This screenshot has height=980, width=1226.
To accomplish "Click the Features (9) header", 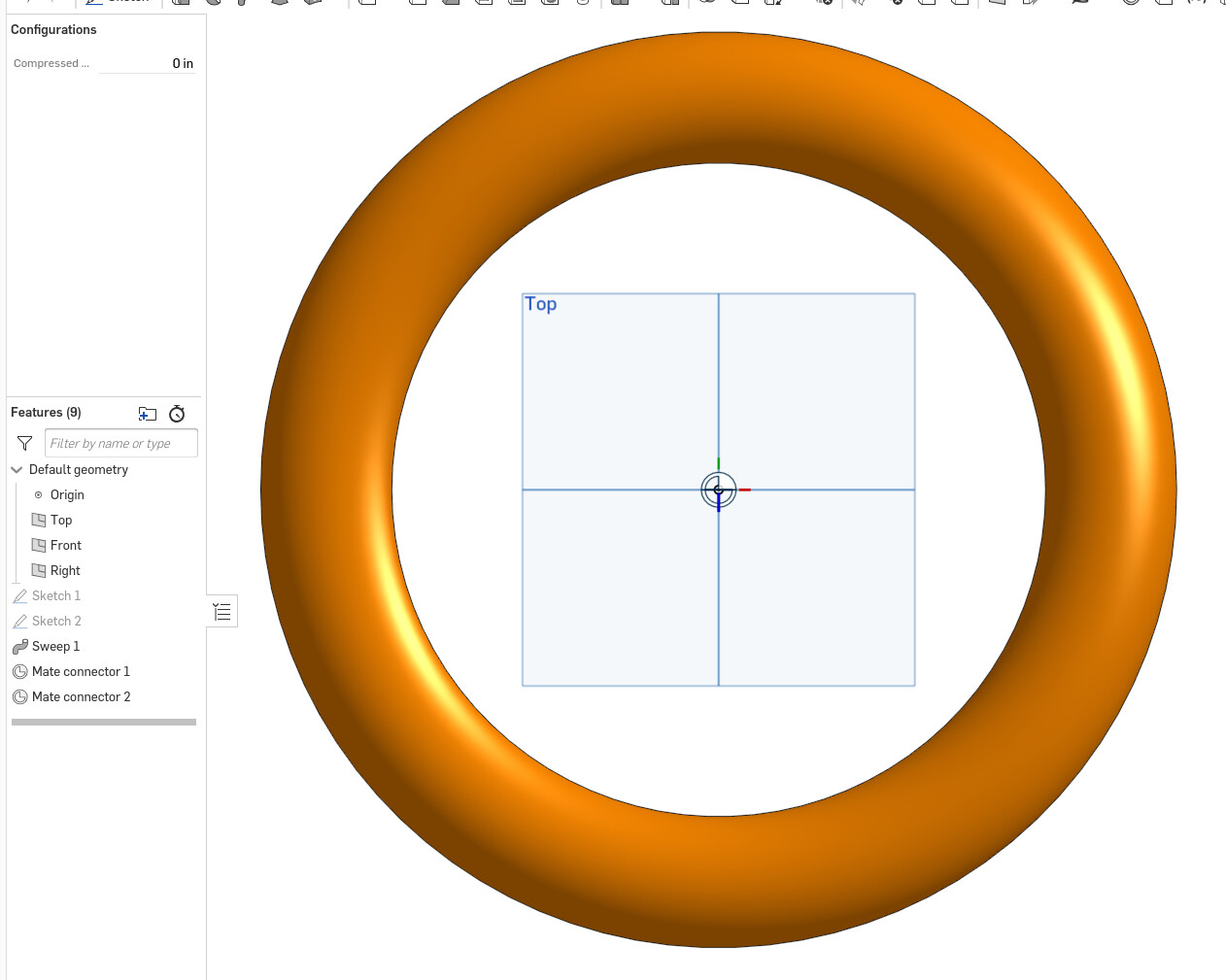I will click(46, 413).
